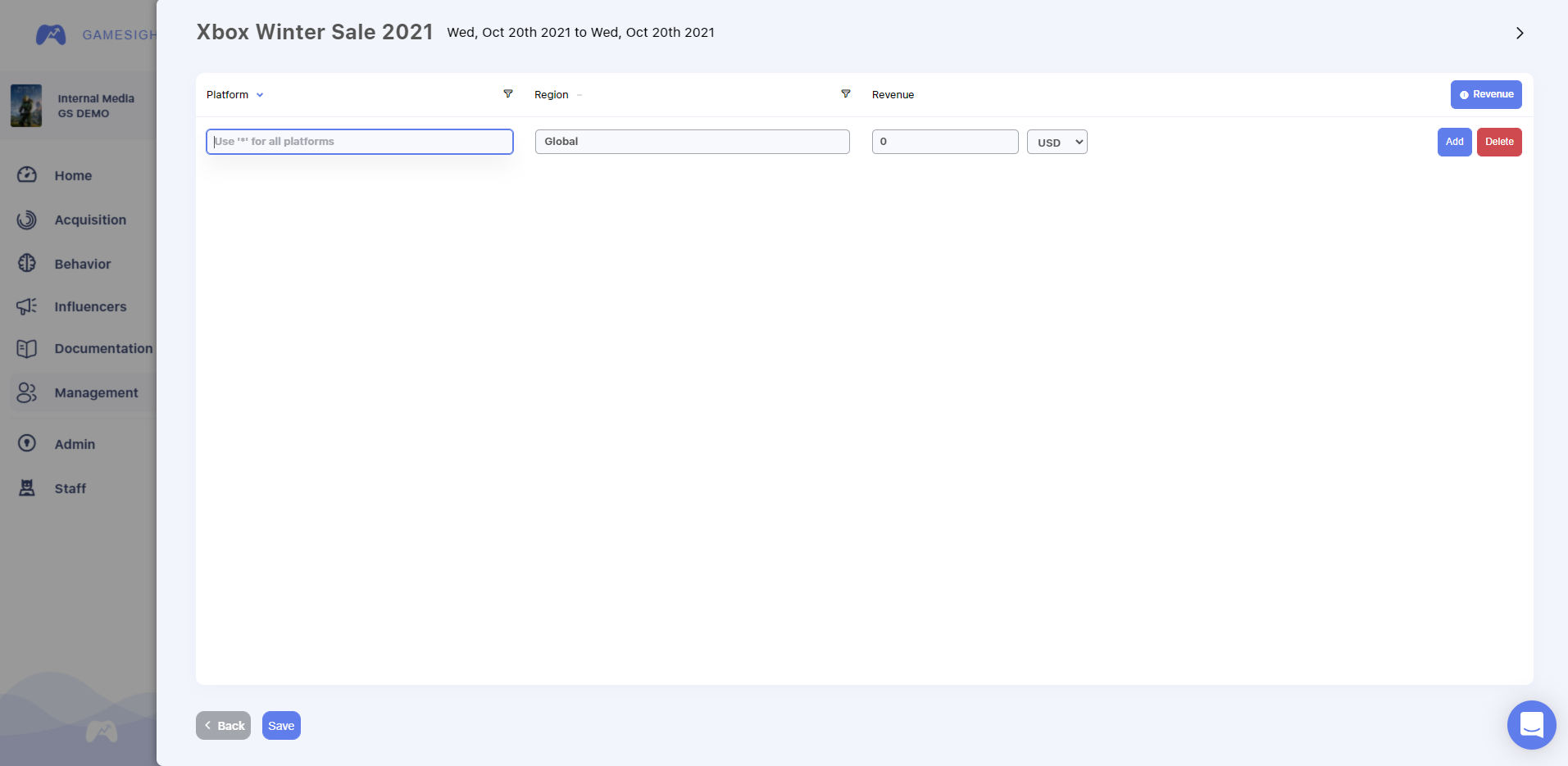The height and width of the screenshot is (766, 1568).
Task: Click the Xbox Winter Sale 2021 title
Action: point(315,32)
